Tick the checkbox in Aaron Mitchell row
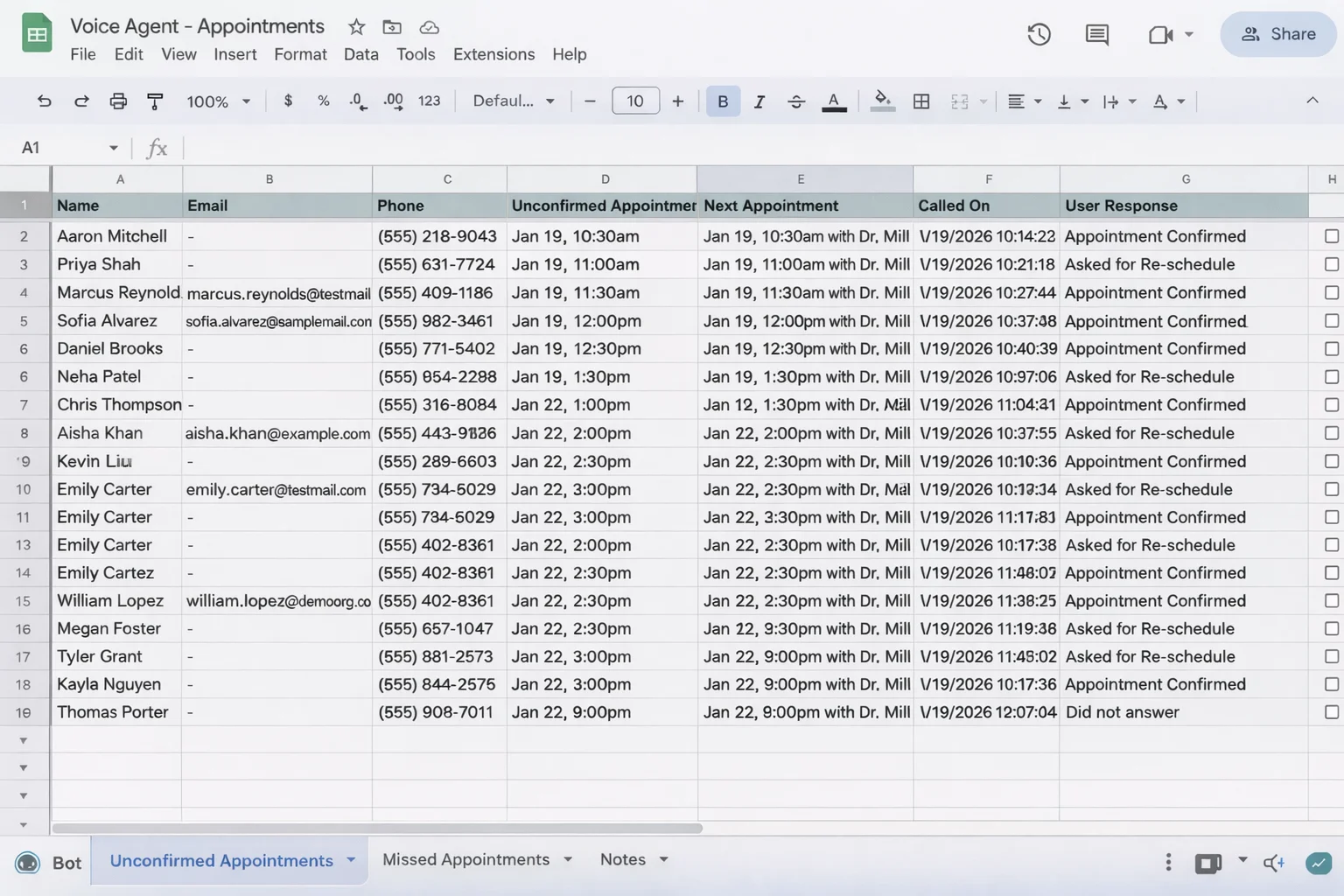1344x896 pixels. tap(1332, 236)
